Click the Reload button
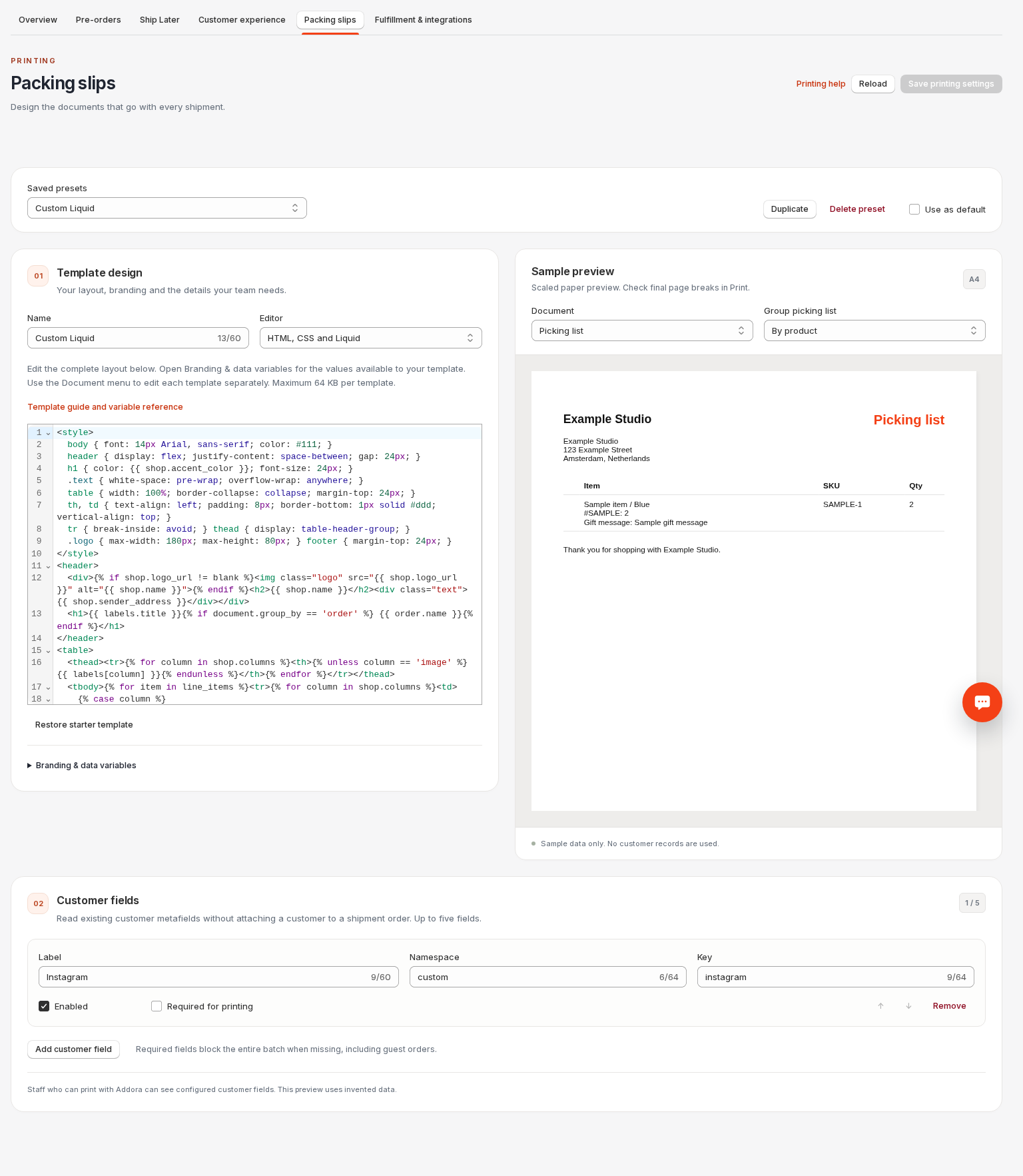Screen dimensions: 1023x1176 873,84
